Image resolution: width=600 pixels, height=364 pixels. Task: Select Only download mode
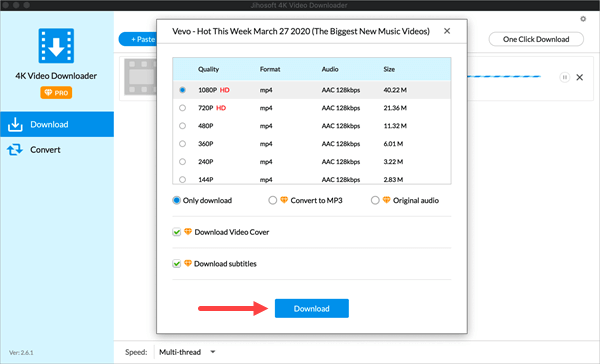point(176,200)
